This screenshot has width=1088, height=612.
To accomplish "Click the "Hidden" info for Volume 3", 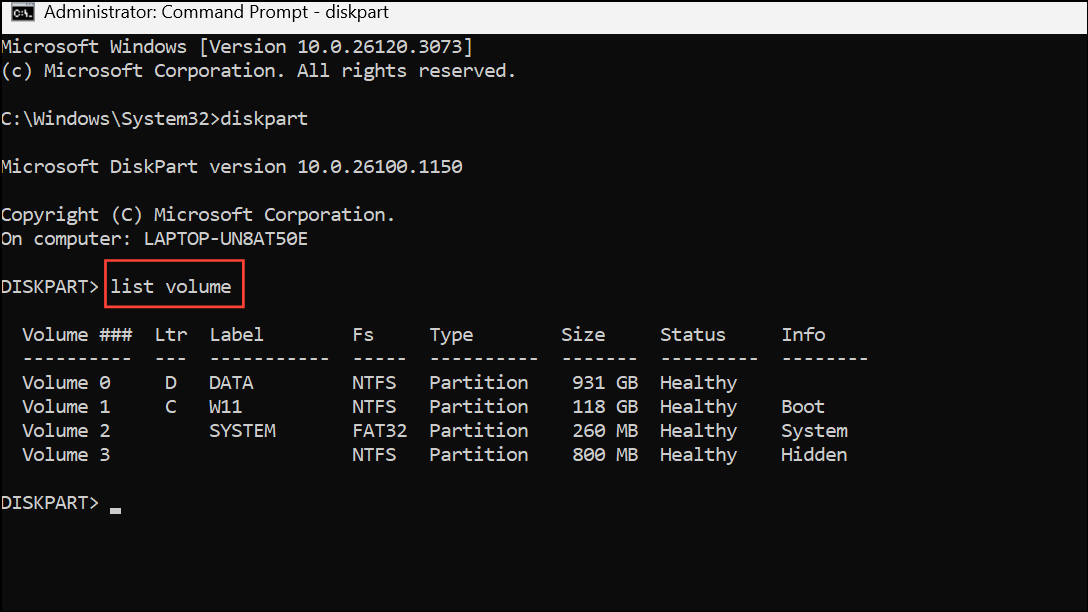I will point(814,455).
